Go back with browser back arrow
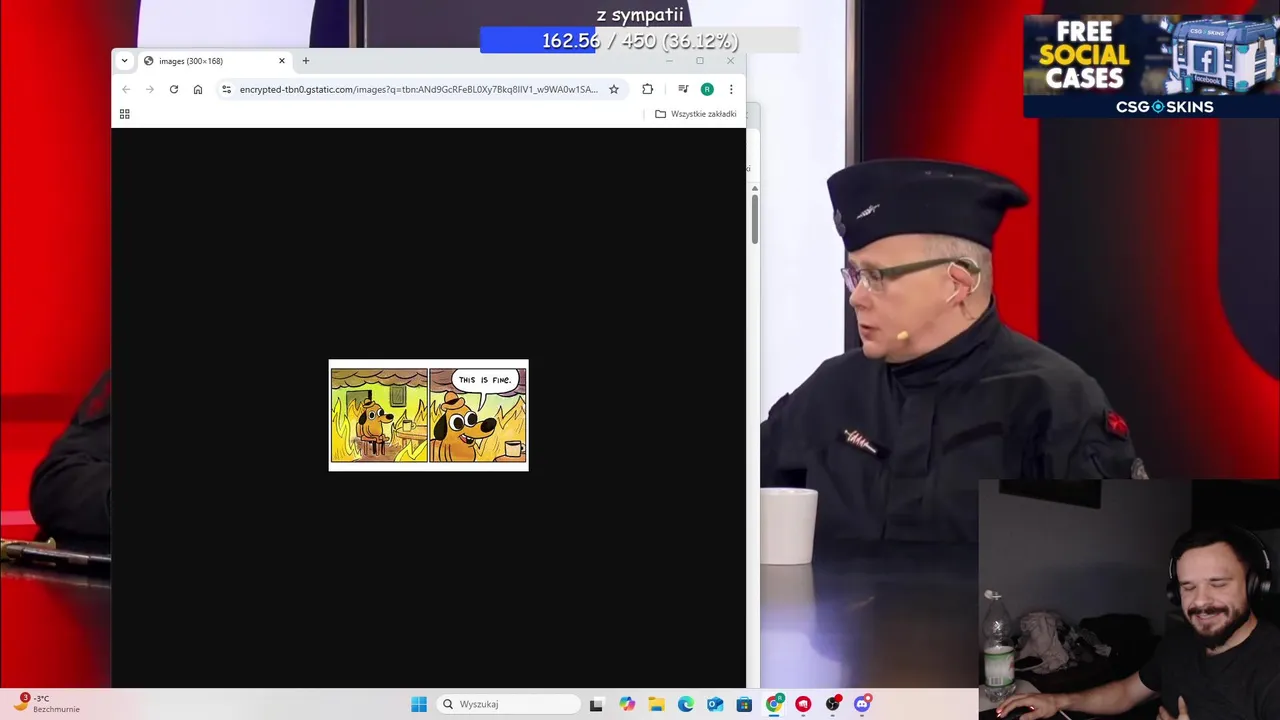Viewport: 1280px width, 720px height. click(126, 89)
